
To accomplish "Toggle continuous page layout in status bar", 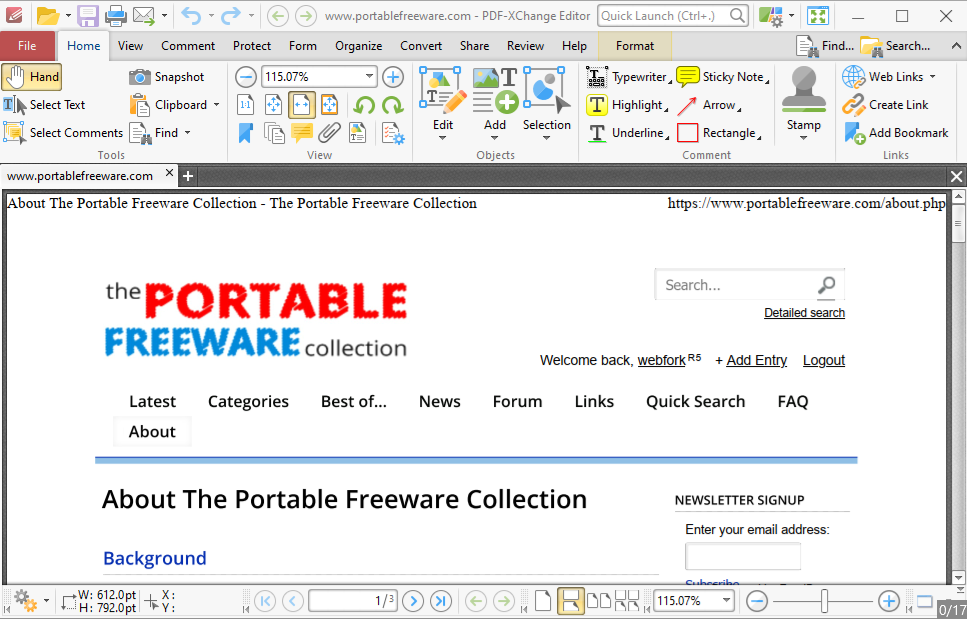I will click(x=570, y=601).
